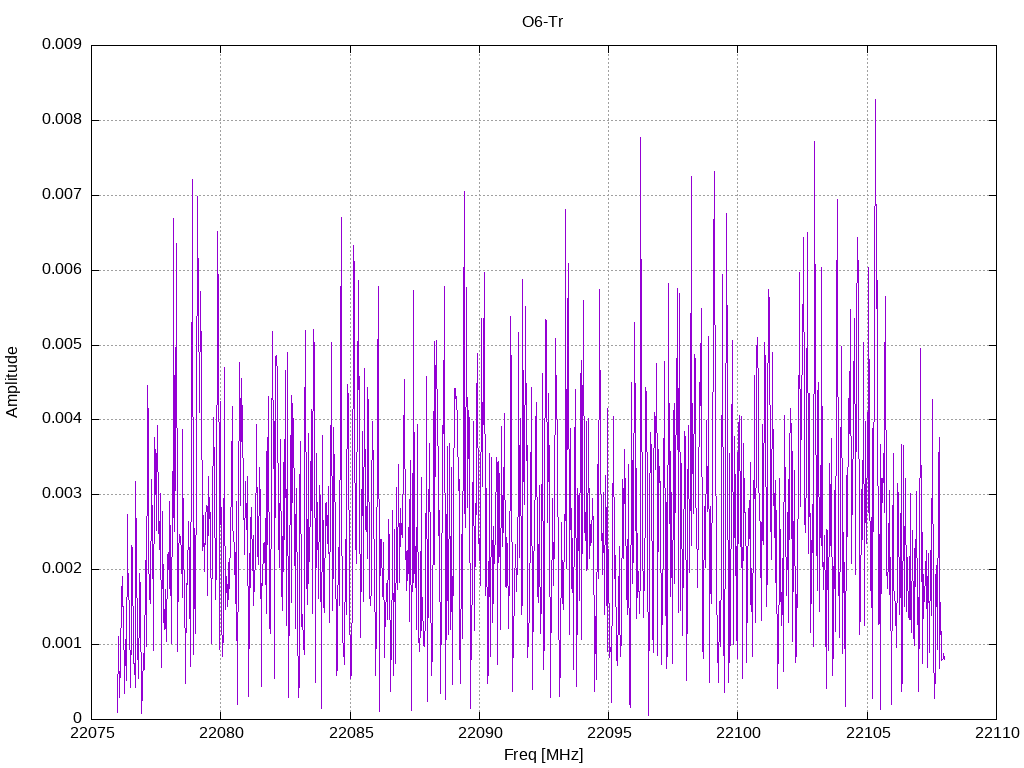Click x-axis tick label 22075
Image resolution: width=1024 pixels, height=768 pixels.
click(91, 733)
